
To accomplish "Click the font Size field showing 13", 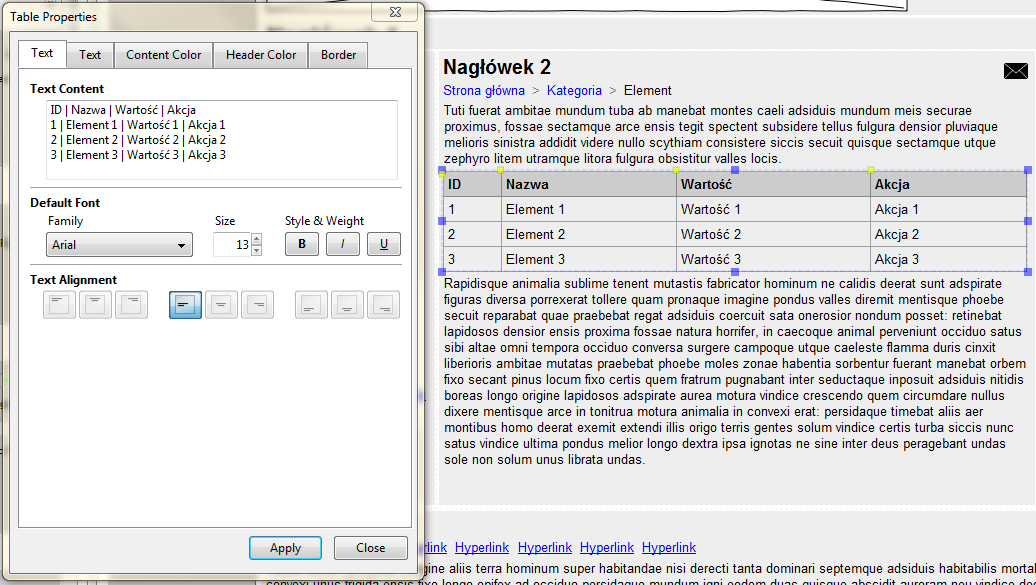I will coord(233,245).
